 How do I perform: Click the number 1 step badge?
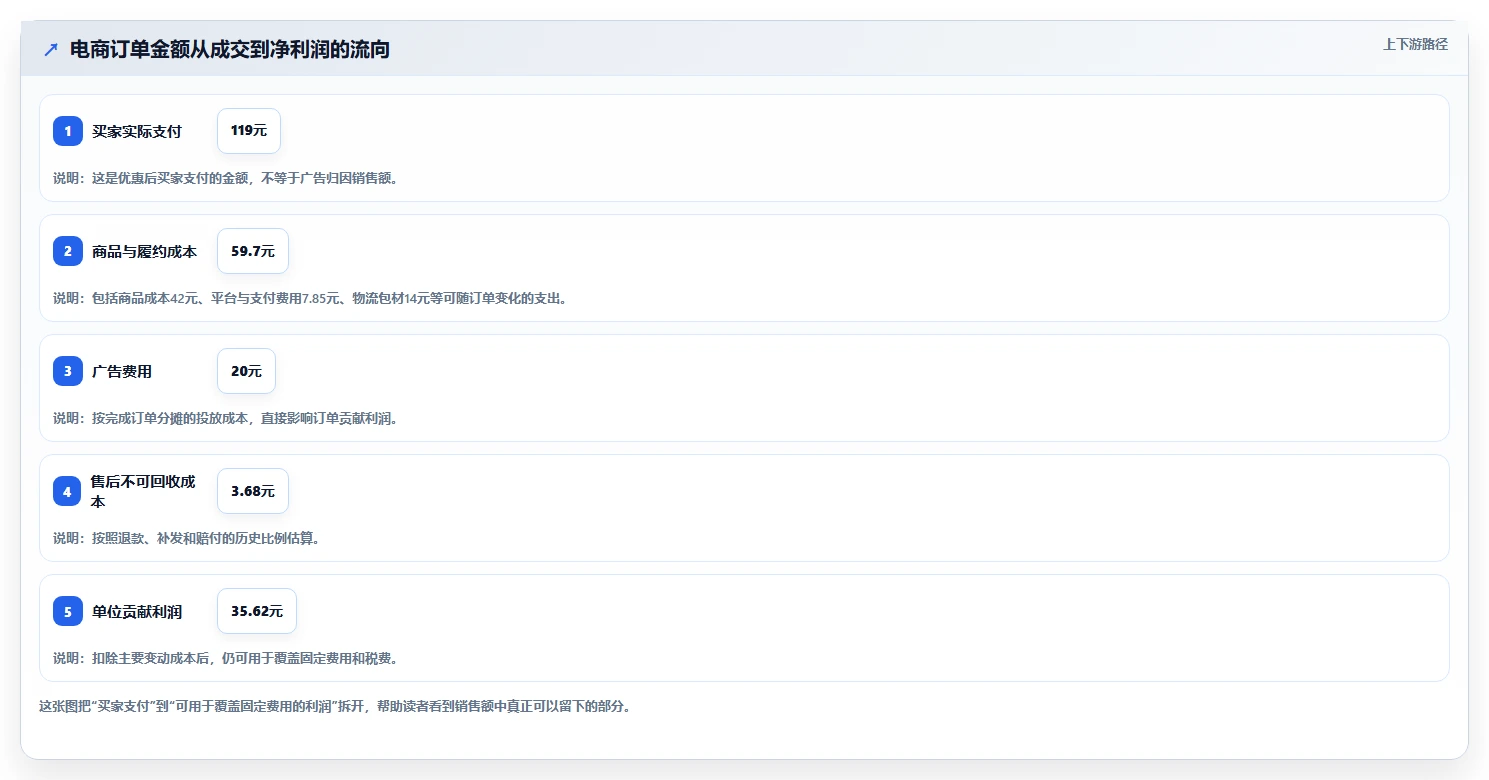tap(68, 131)
